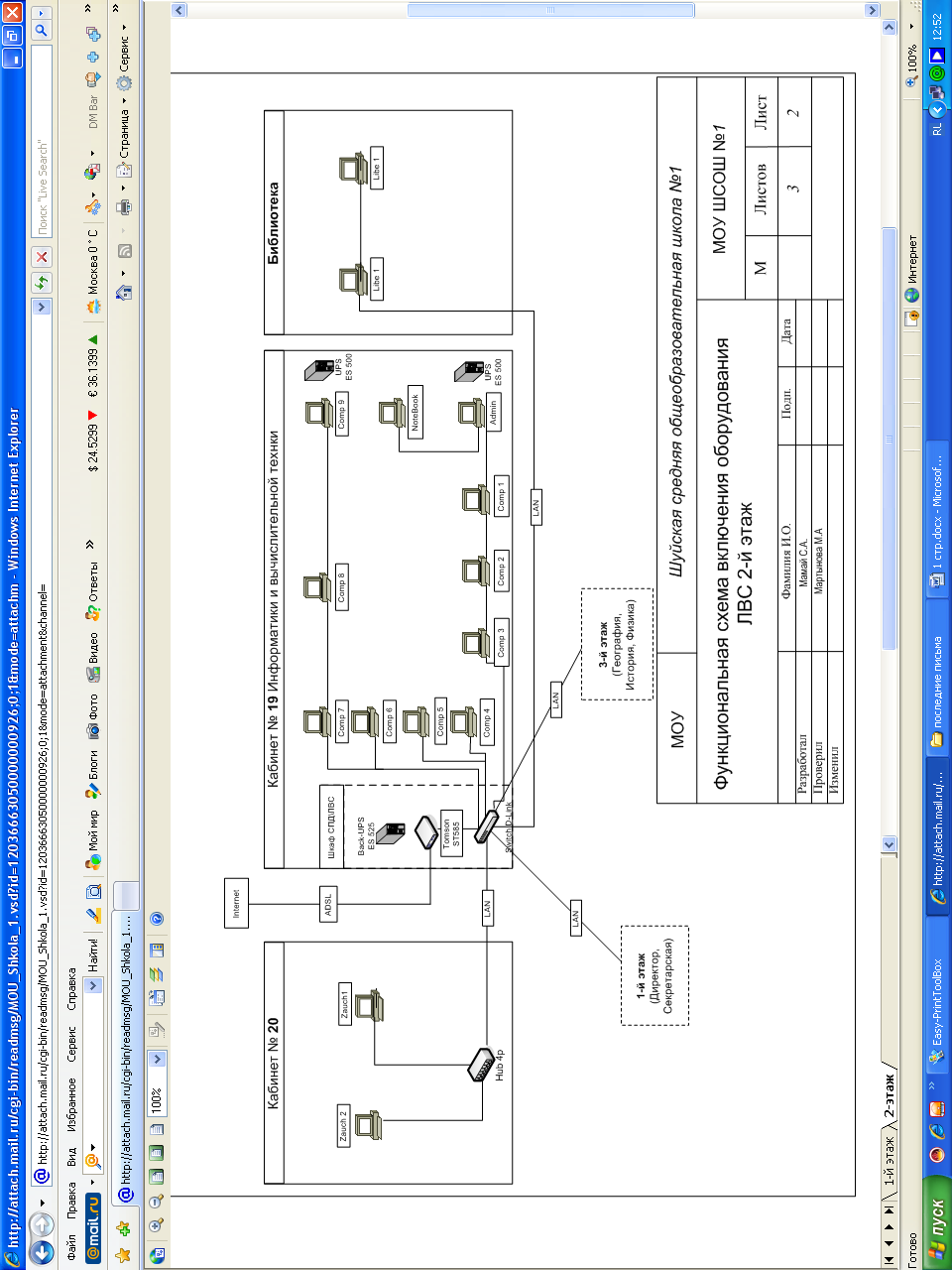Open the recent pages dropdown beside Forward

point(42,1203)
